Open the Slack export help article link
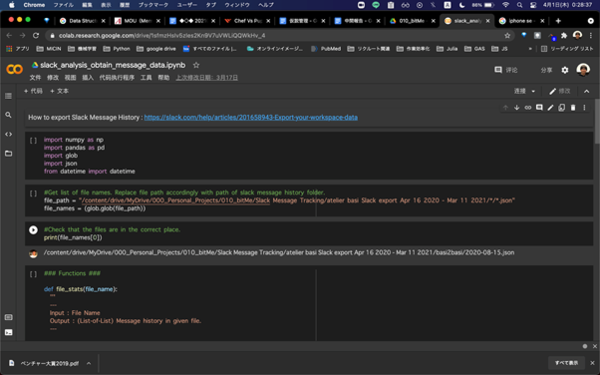 coord(251,117)
